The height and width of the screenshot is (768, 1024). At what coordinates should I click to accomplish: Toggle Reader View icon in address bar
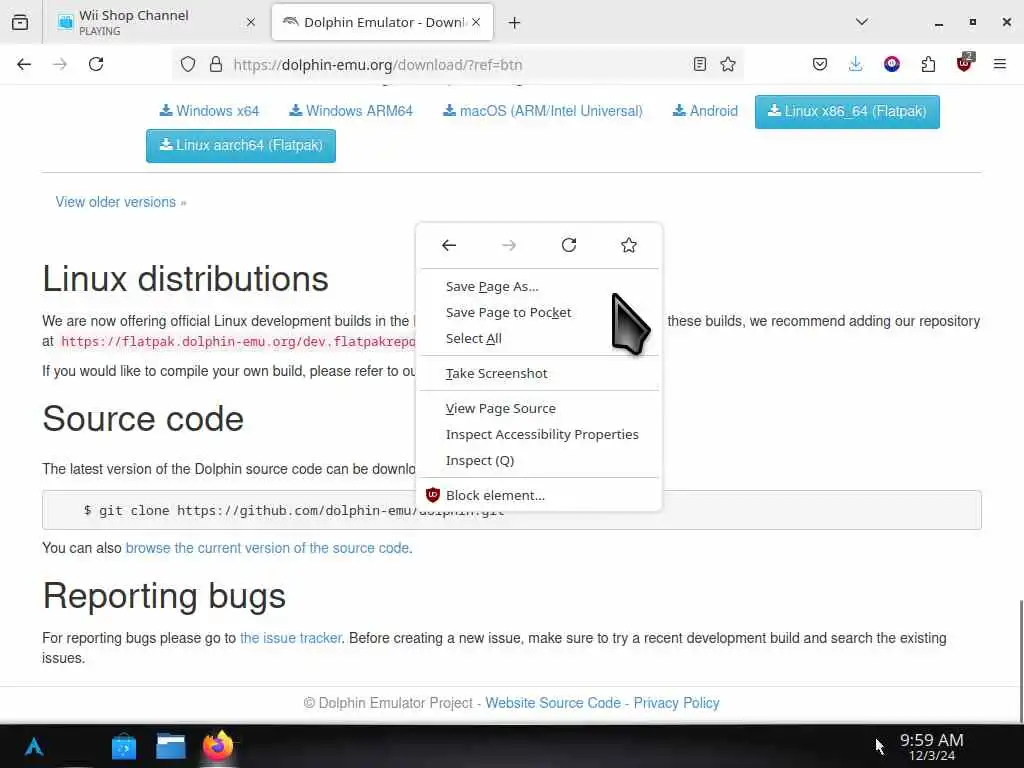click(x=699, y=64)
